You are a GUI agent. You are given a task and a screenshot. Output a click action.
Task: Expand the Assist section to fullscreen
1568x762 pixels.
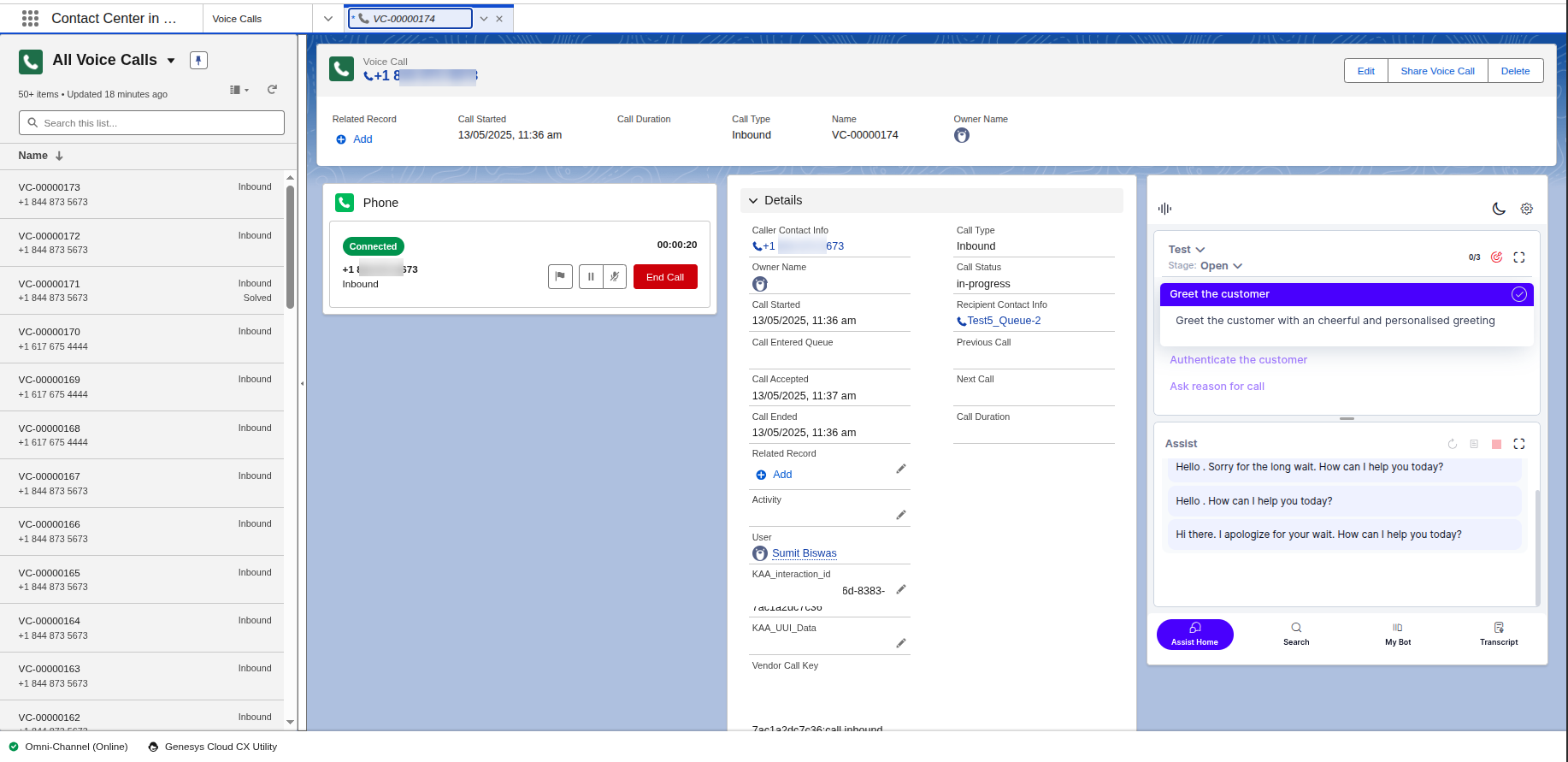pos(1518,444)
